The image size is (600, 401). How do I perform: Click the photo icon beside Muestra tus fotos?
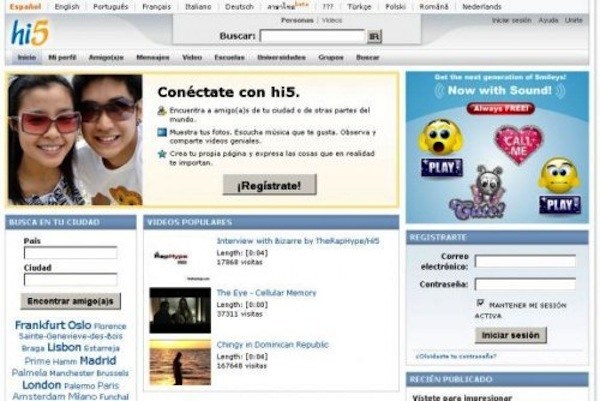pyautogui.click(x=162, y=132)
